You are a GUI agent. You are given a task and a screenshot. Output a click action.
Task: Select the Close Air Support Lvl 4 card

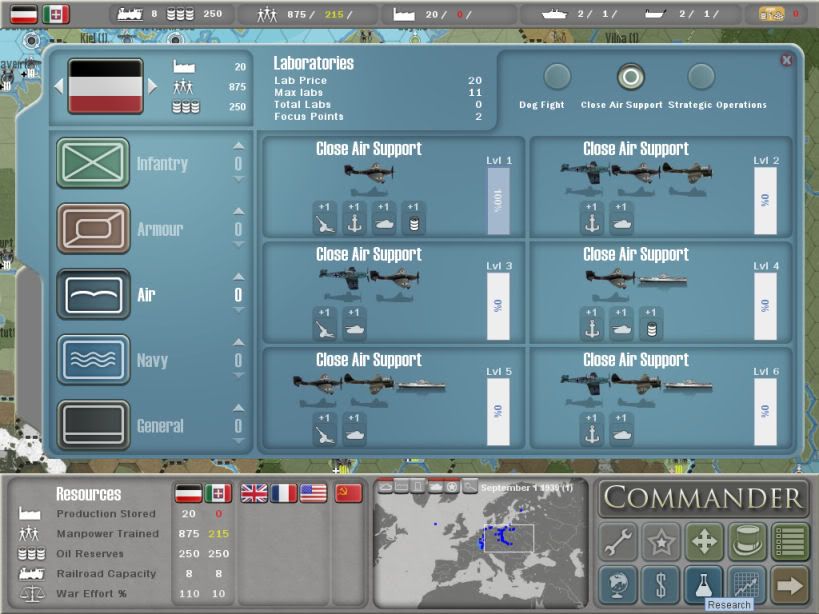click(661, 292)
